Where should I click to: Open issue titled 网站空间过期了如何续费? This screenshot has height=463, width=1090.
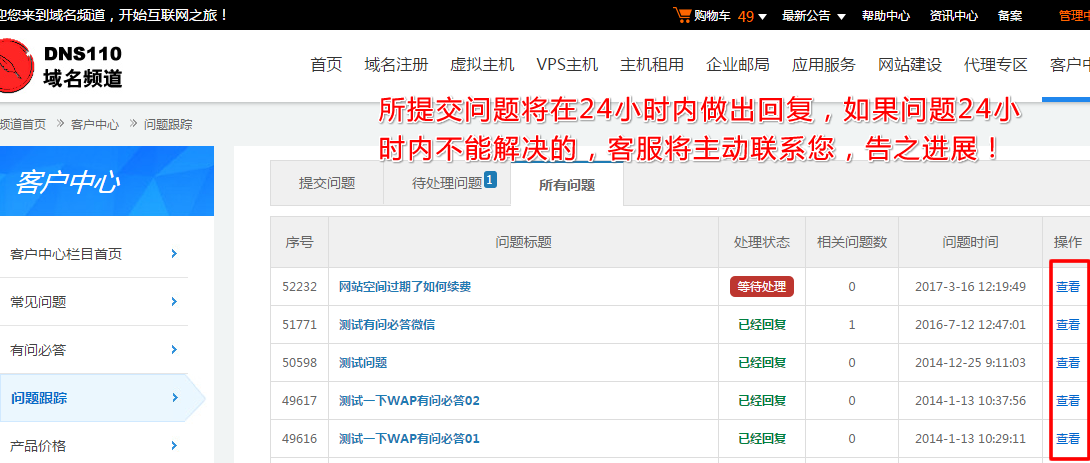point(405,287)
